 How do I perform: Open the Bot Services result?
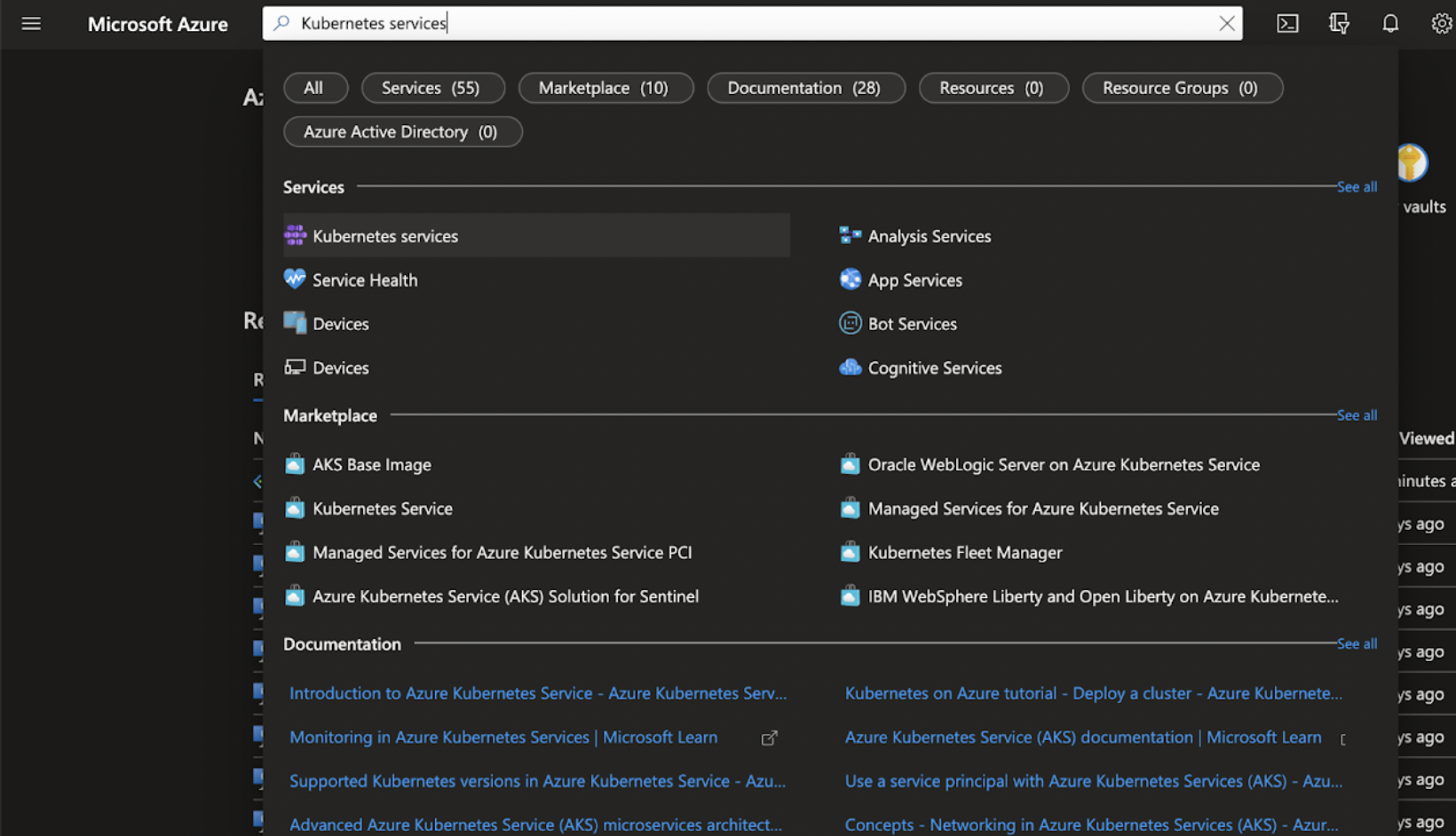click(x=912, y=324)
